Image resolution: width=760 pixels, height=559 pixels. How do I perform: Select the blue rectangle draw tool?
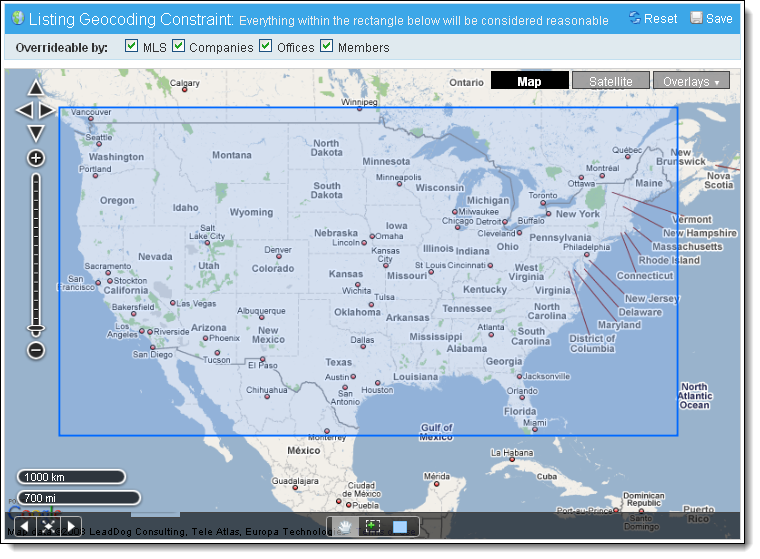pyautogui.click(x=400, y=527)
